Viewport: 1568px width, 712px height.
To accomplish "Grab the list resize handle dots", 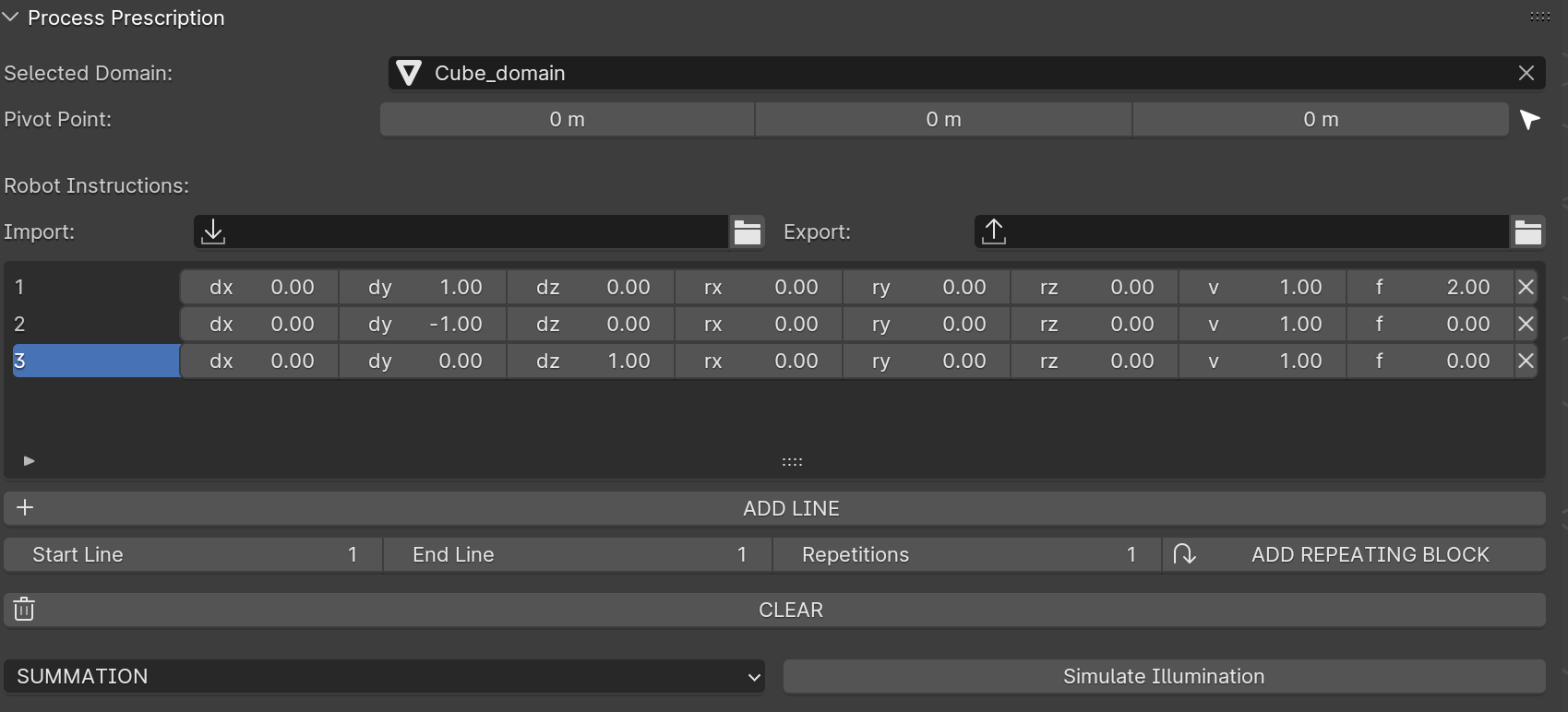I will 792,461.
